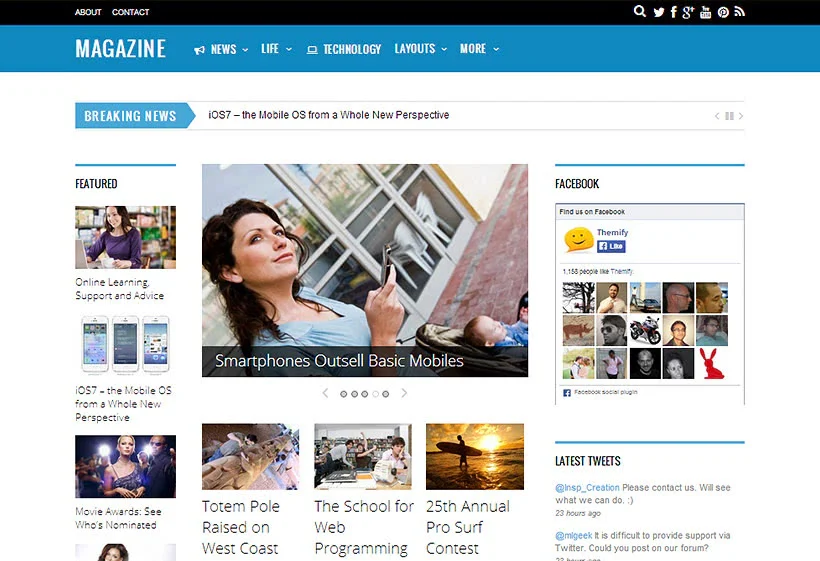Image resolution: width=820 pixels, height=561 pixels.
Task: Open the Technology menu item
Action: click(343, 49)
